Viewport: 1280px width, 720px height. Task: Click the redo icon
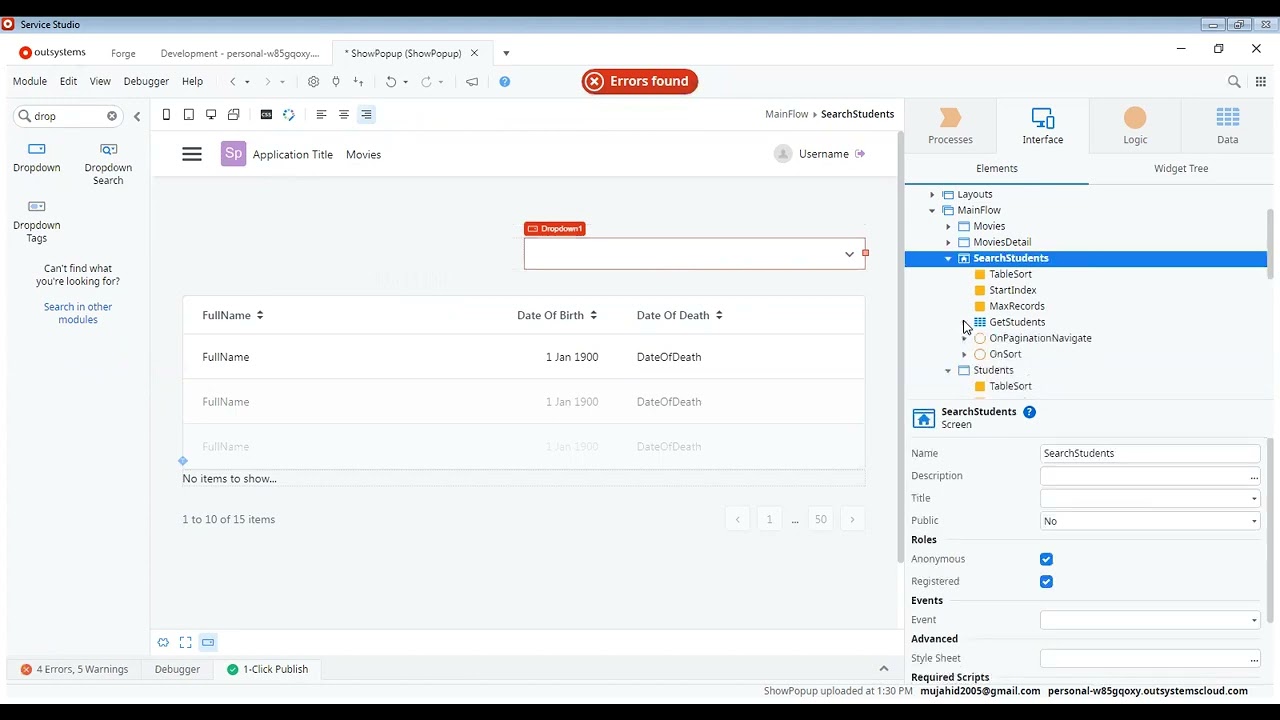coord(426,82)
